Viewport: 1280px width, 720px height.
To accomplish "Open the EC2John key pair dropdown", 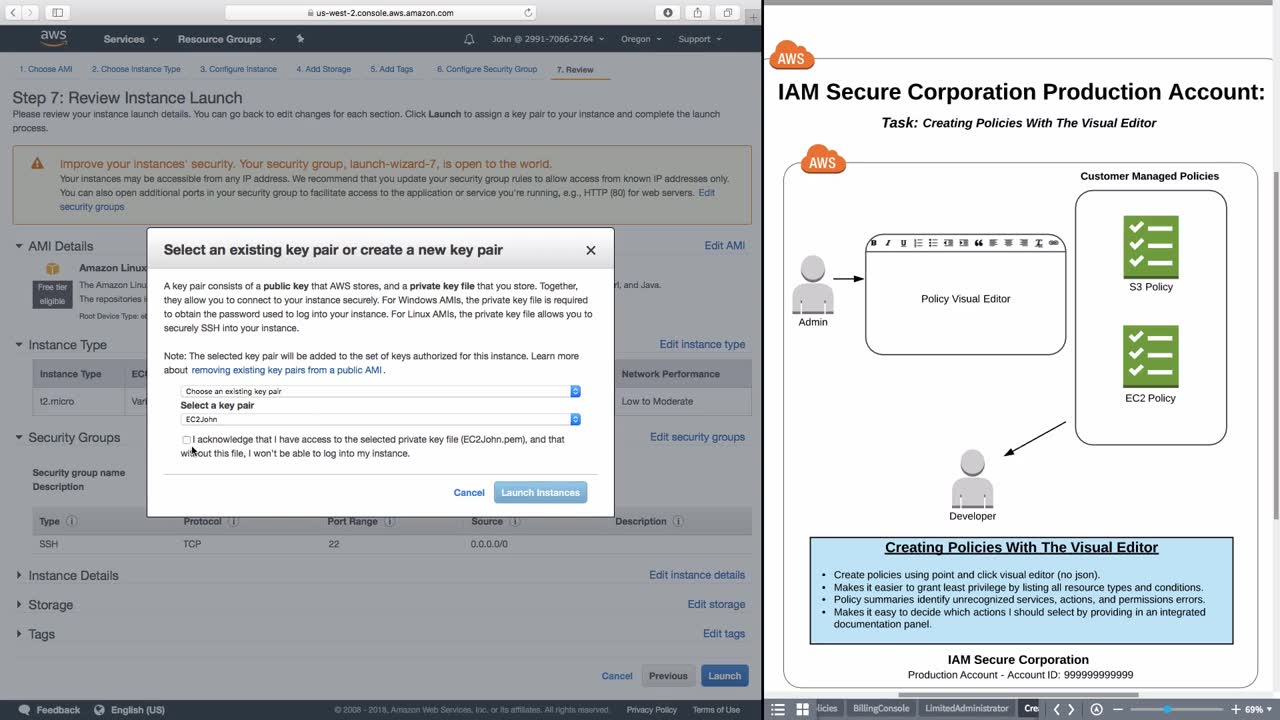I will 380,419.
